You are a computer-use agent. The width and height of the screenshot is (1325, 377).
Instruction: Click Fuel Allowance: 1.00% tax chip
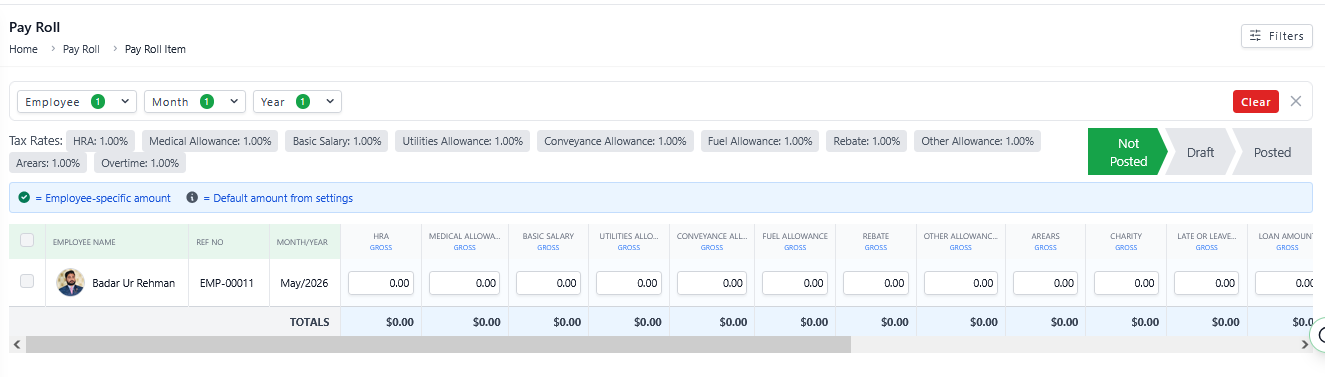pyautogui.click(x=760, y=141)
